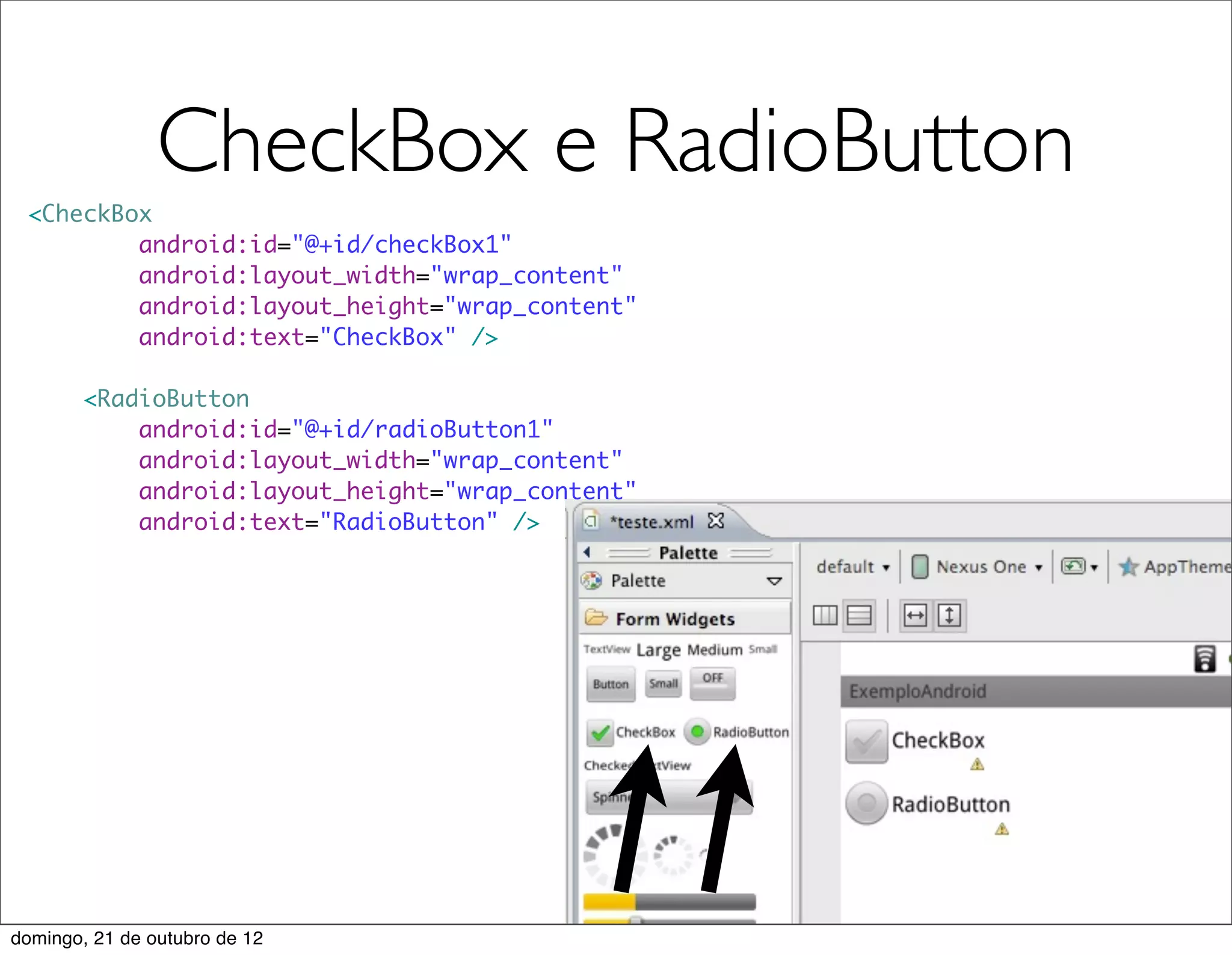Pick the Small text widget beside Medium
This screenshot has width=1232, height=955.
[x=763, y=649]
